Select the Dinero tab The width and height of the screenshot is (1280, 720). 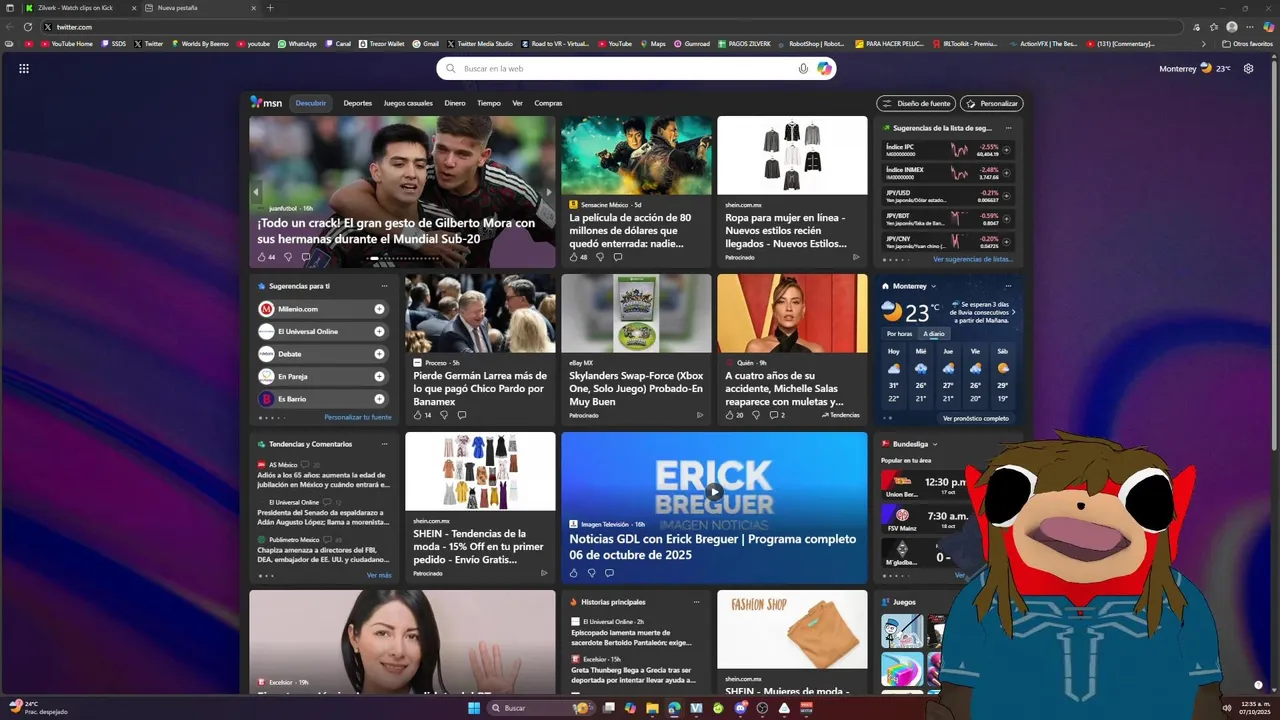455,103
